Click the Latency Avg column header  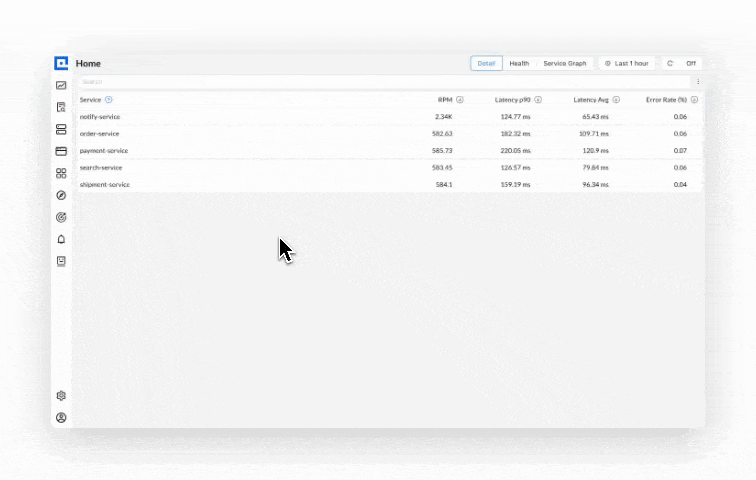[591, 100]
